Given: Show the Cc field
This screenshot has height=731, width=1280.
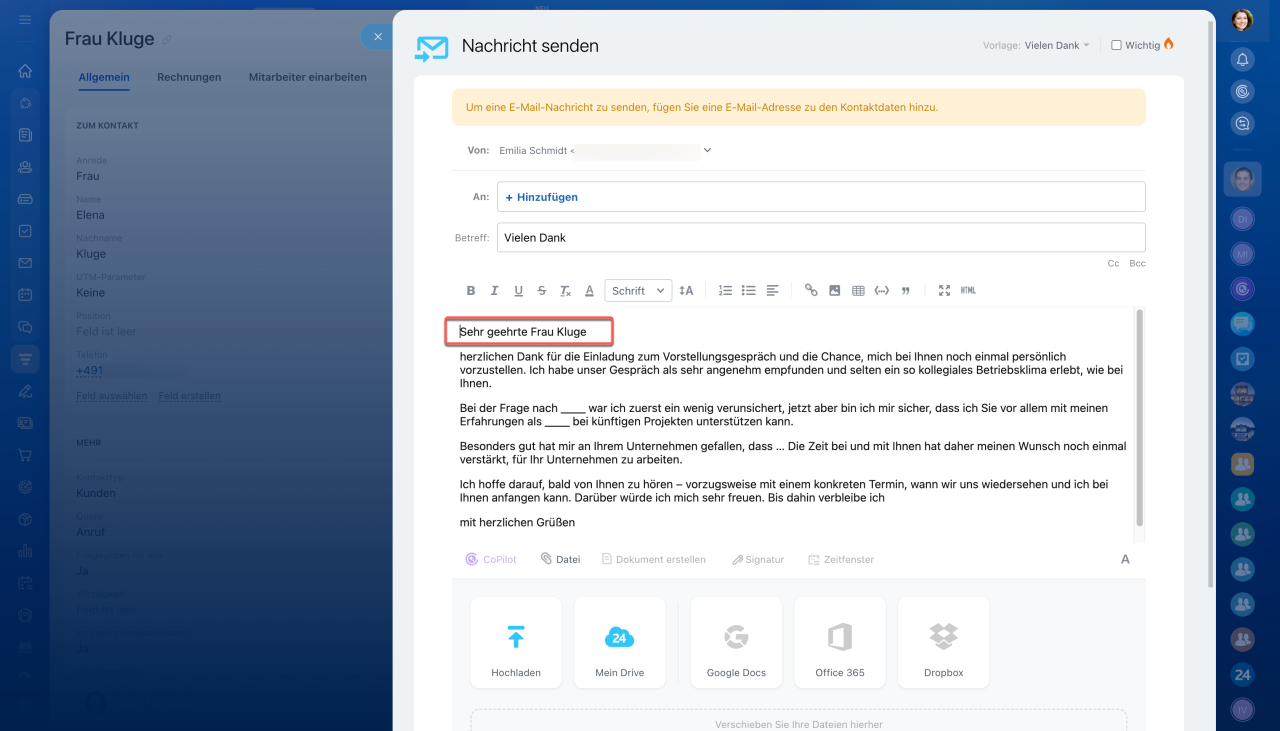Looking at the screenshot, I should tap(1114, 264).
